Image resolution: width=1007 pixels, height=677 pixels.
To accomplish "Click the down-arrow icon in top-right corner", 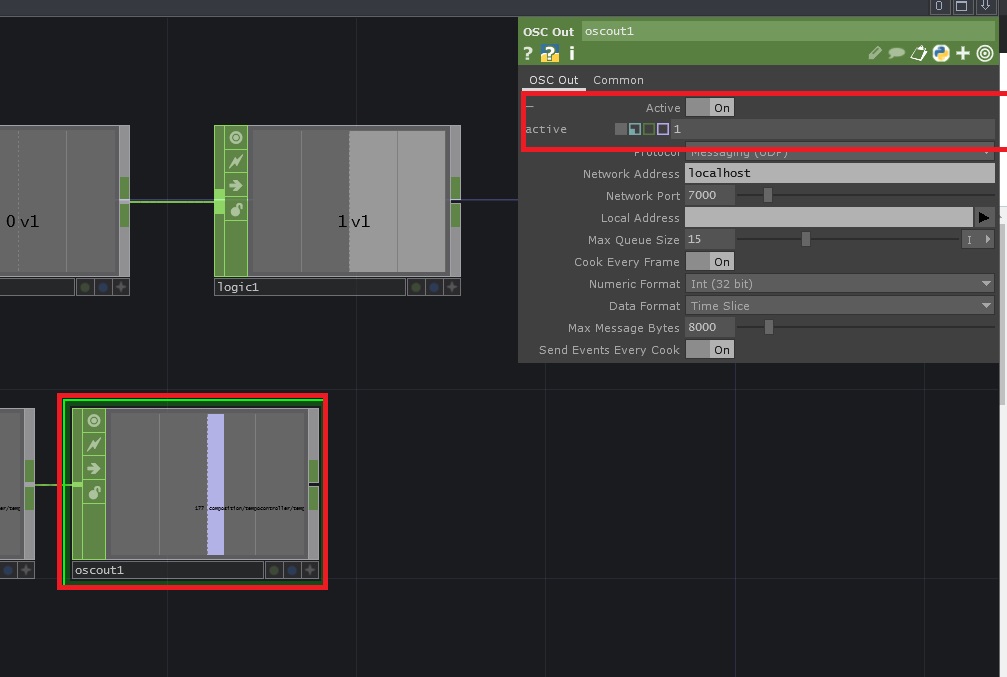I will tap(985, 6).
